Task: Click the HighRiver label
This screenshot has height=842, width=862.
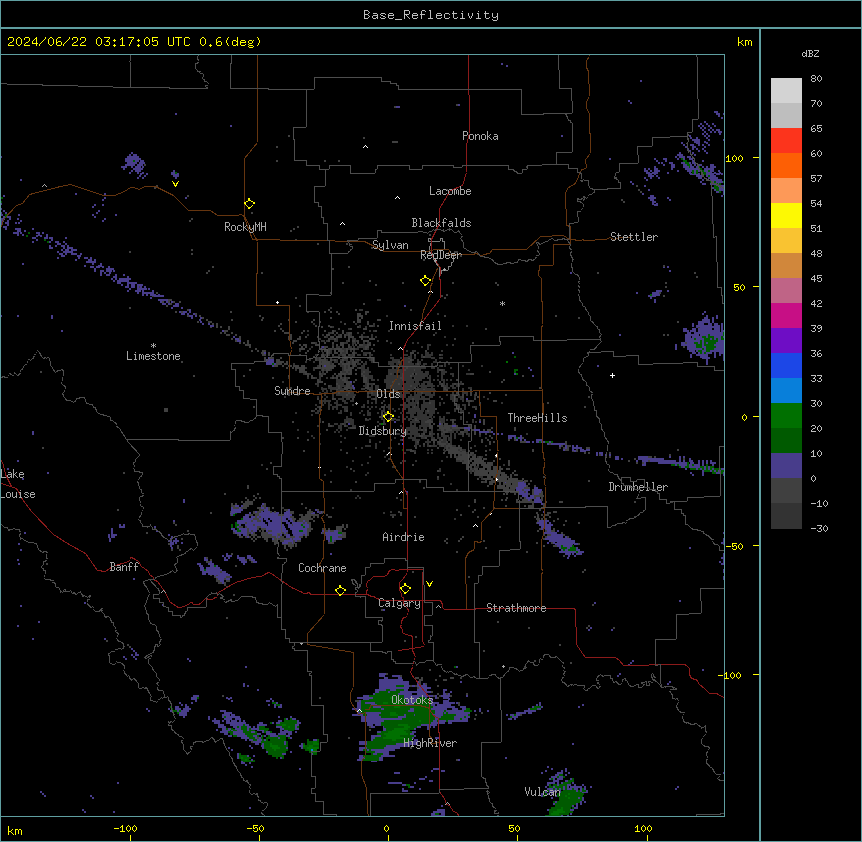Action: click(430, 743)
